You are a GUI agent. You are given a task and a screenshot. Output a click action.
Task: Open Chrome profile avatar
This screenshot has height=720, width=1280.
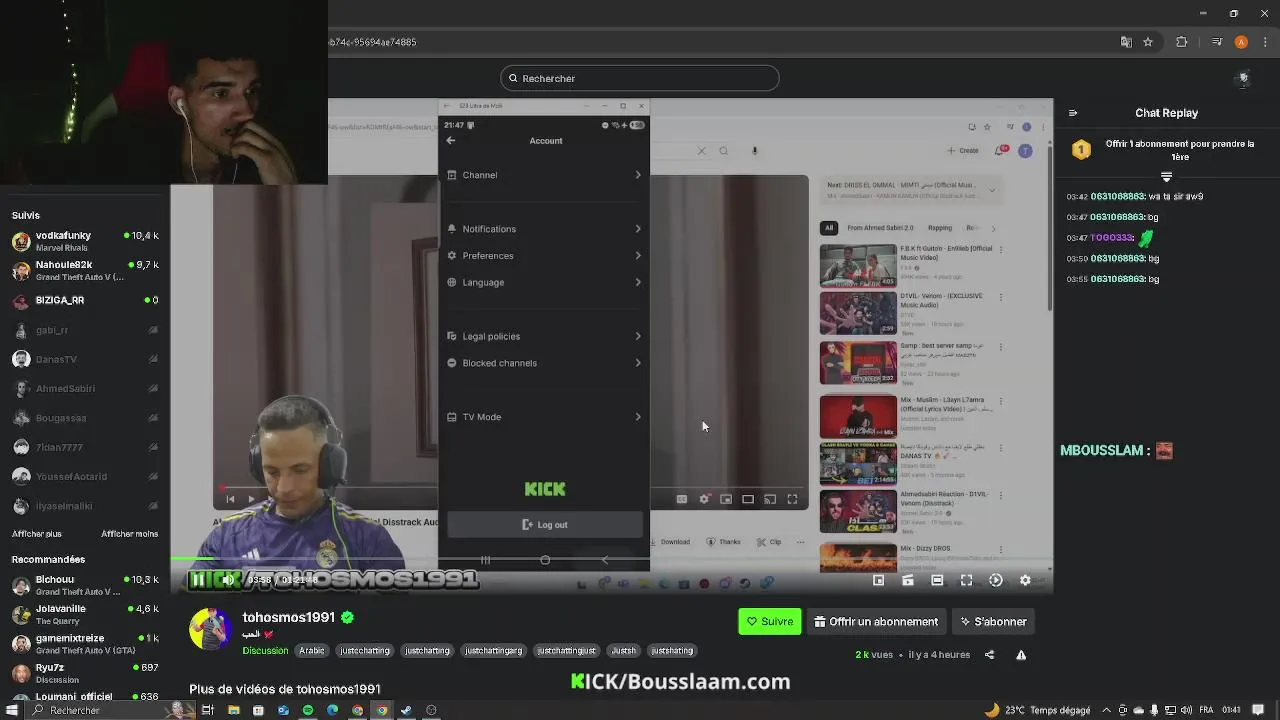pos(1241,42)
